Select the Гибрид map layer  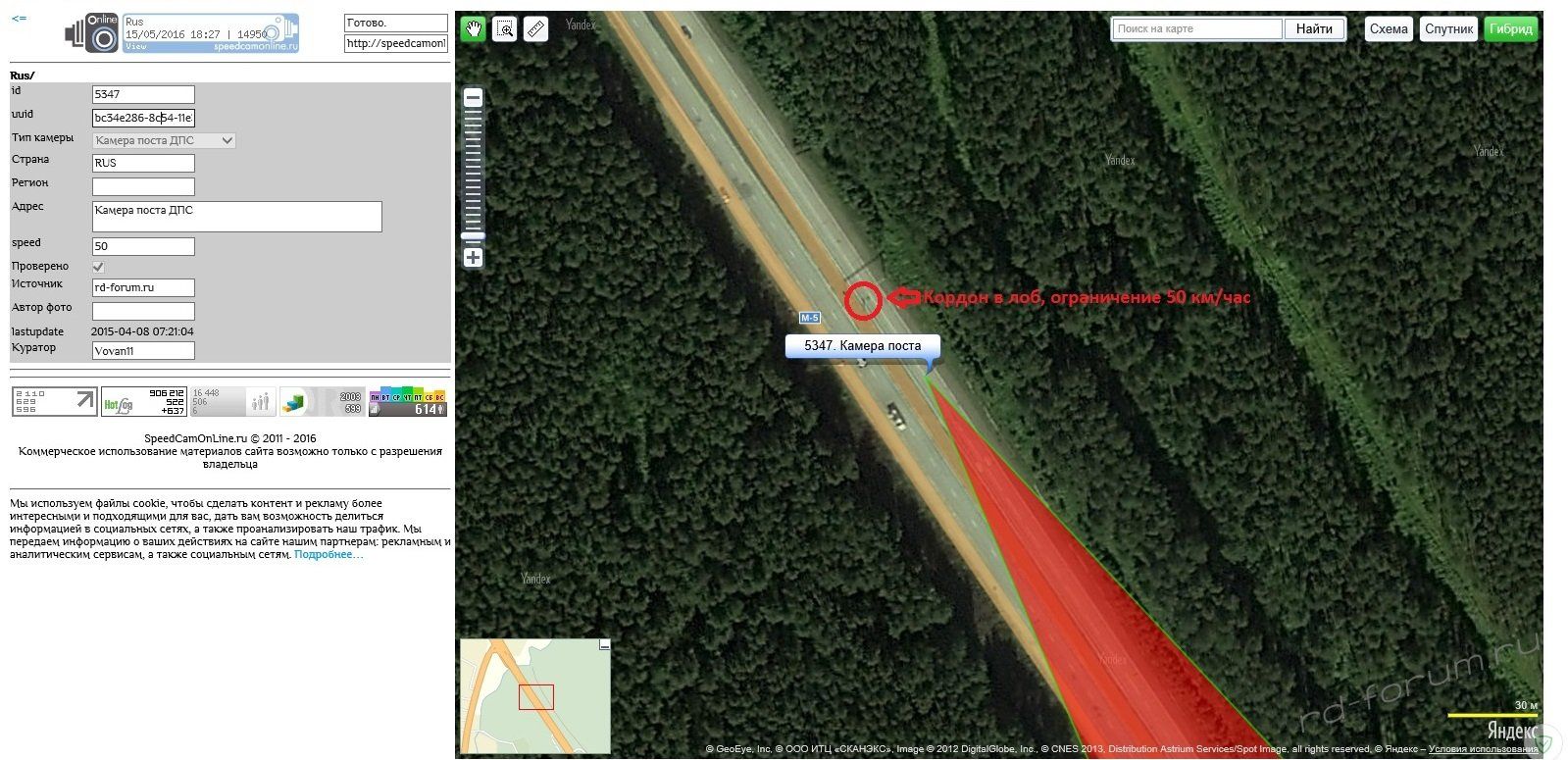point(1510,28)
